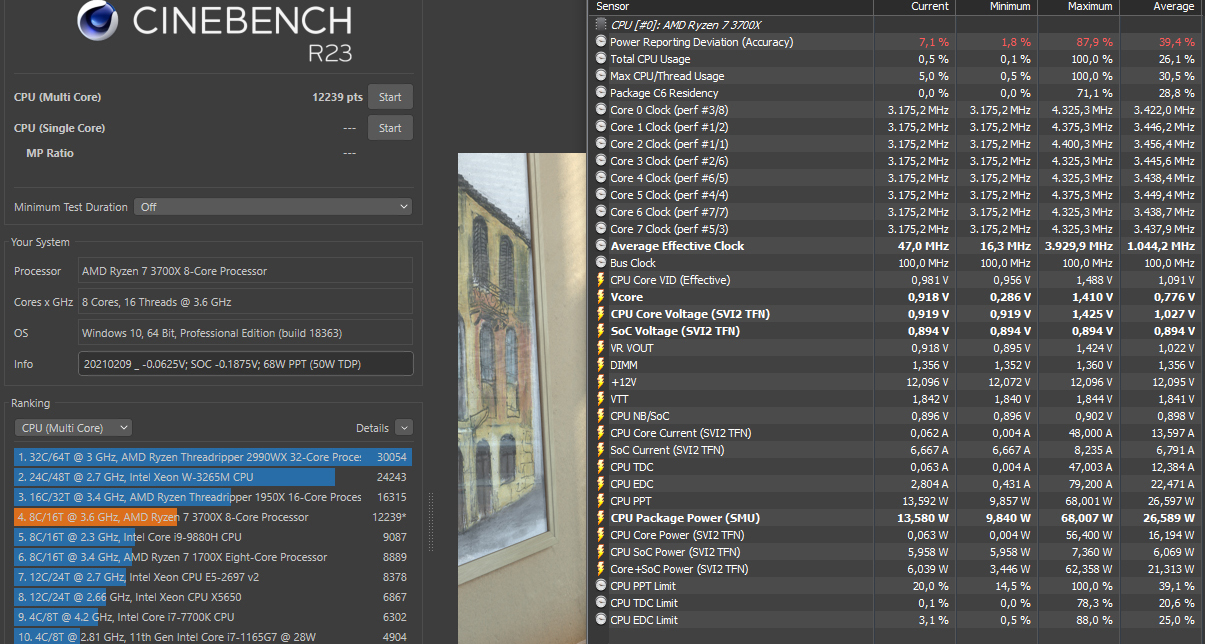This screenshot has height=644, width=1205.
Task: Click the icon beside CPU PPT Limit
Action: 601,586
